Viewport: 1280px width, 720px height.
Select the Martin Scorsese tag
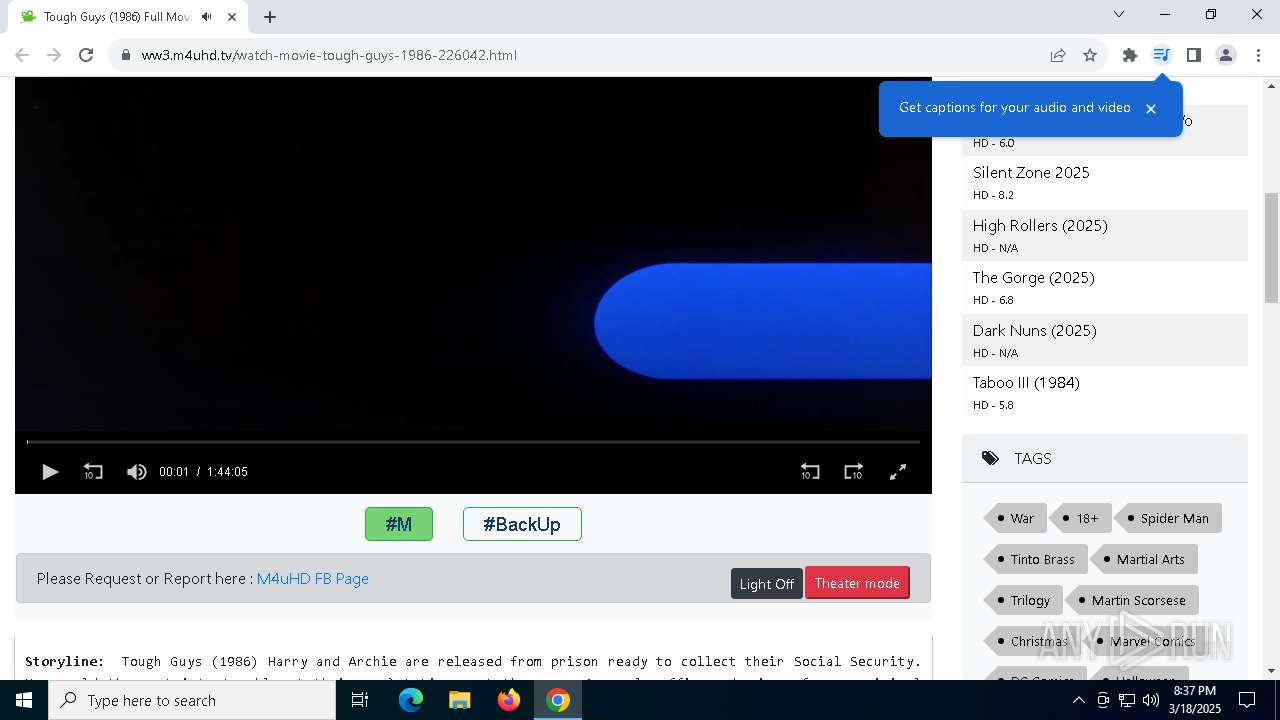pos(1132,600)
